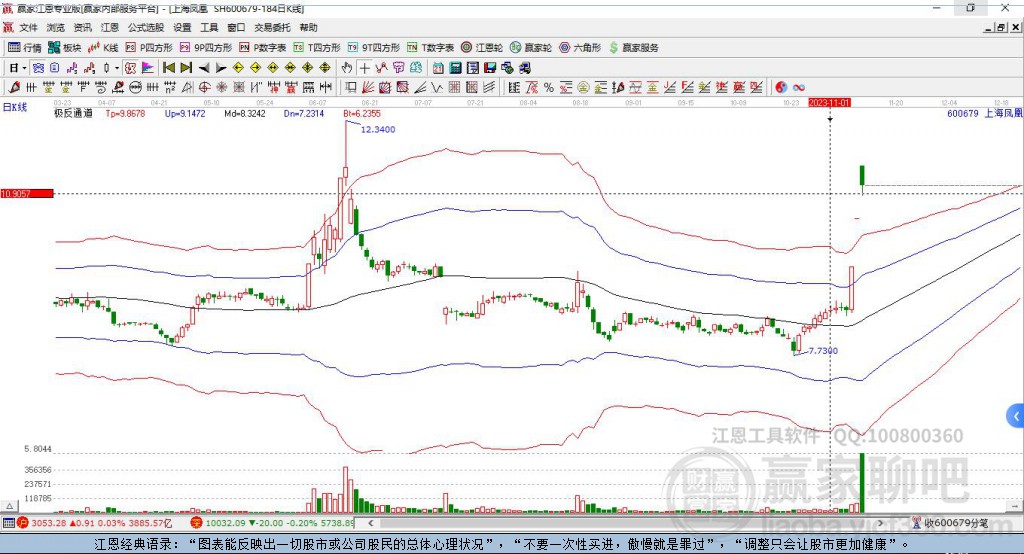Open the 帮助 menu
Image resolution: width=1024 pixels, height=554 pixels.
click(308, 27)
